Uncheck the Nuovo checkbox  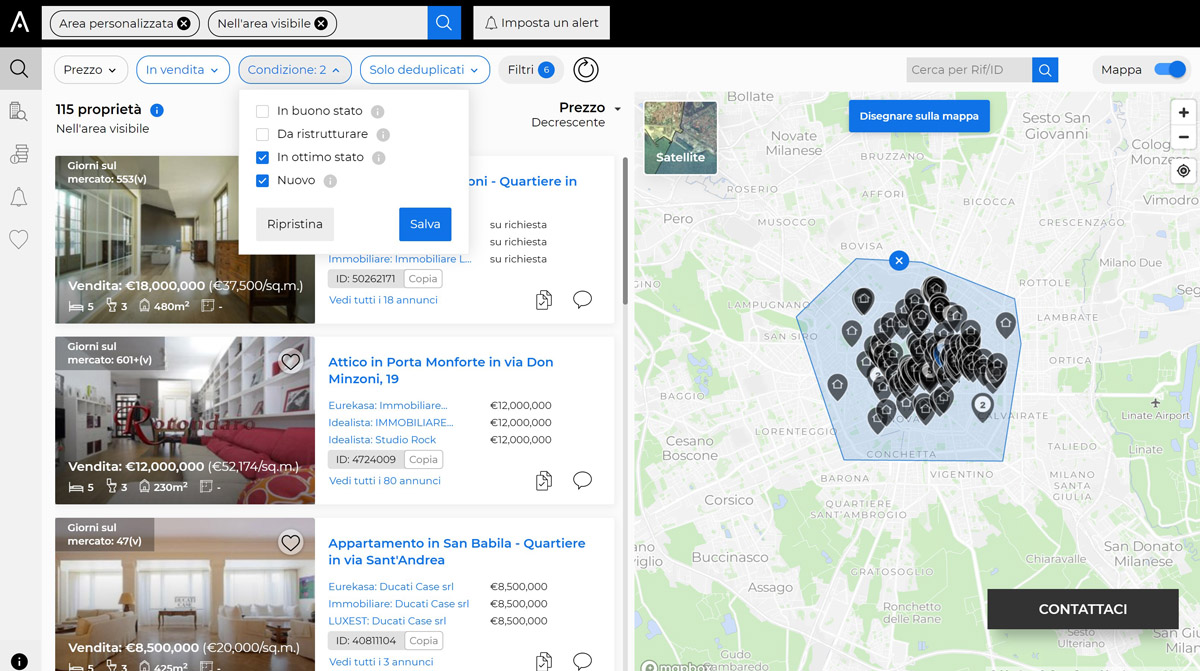coord(263,180)
